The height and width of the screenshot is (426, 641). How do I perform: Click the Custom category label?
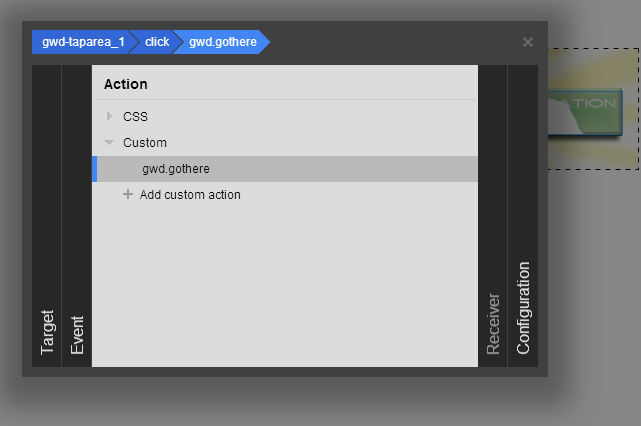click(145, 143)
